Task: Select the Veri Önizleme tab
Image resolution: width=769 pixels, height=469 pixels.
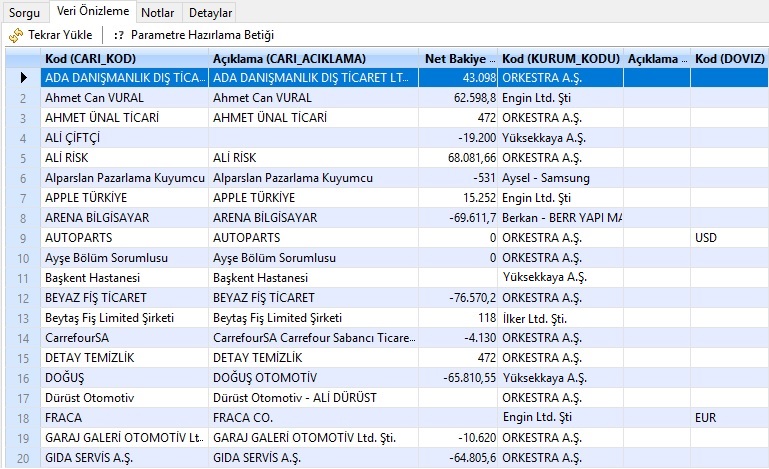Action: point(93,12)
